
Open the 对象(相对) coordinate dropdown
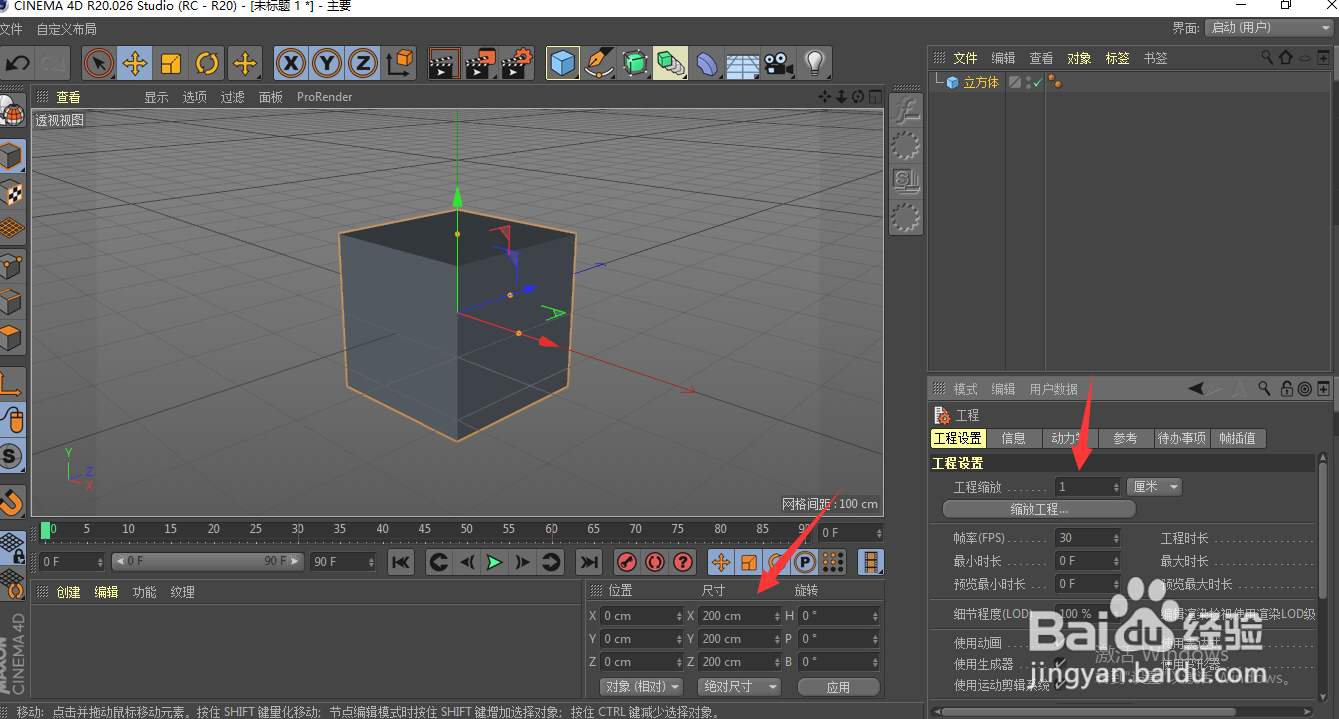click(x=640, y=686)
